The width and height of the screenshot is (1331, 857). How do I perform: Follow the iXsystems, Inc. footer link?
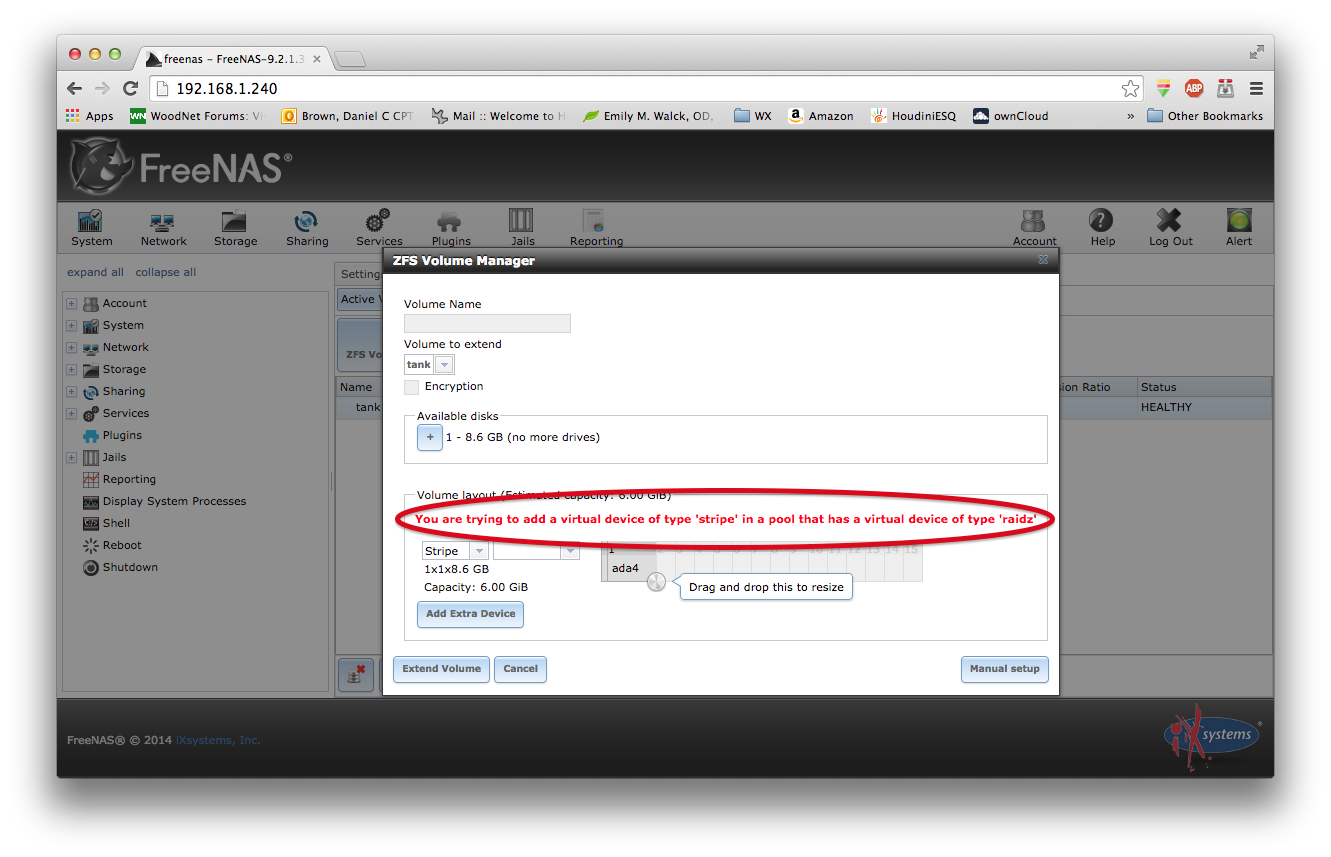(x=218, y=740)
